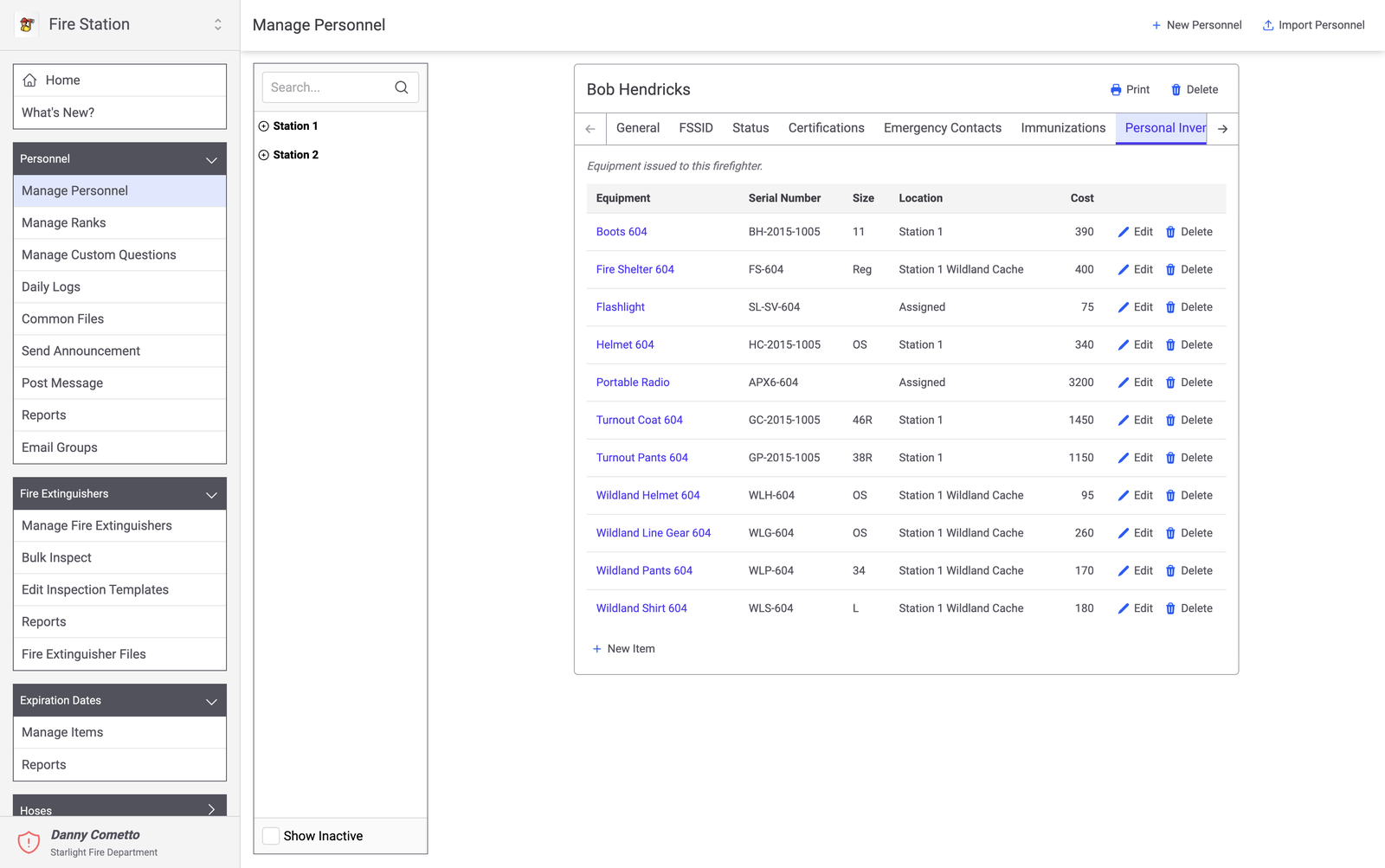1385x868 pixels.
Task: Click the Cost column header
Action: pos(1082,198)
